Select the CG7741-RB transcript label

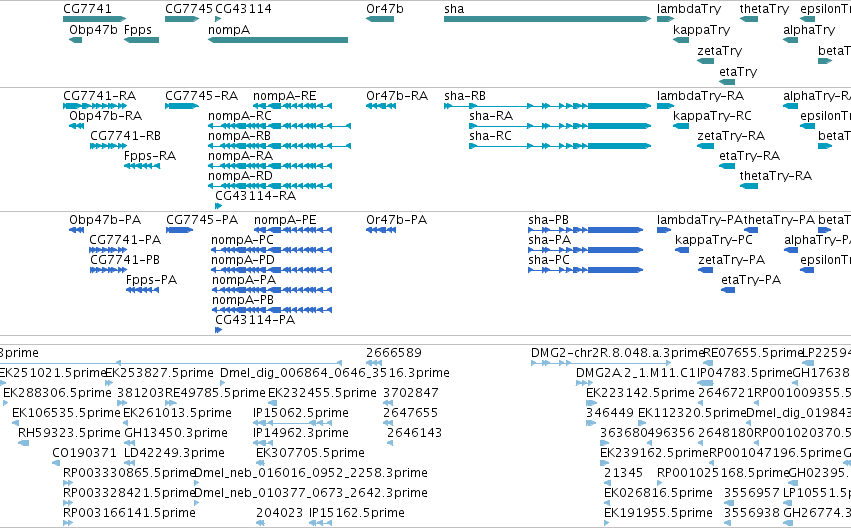125,136
